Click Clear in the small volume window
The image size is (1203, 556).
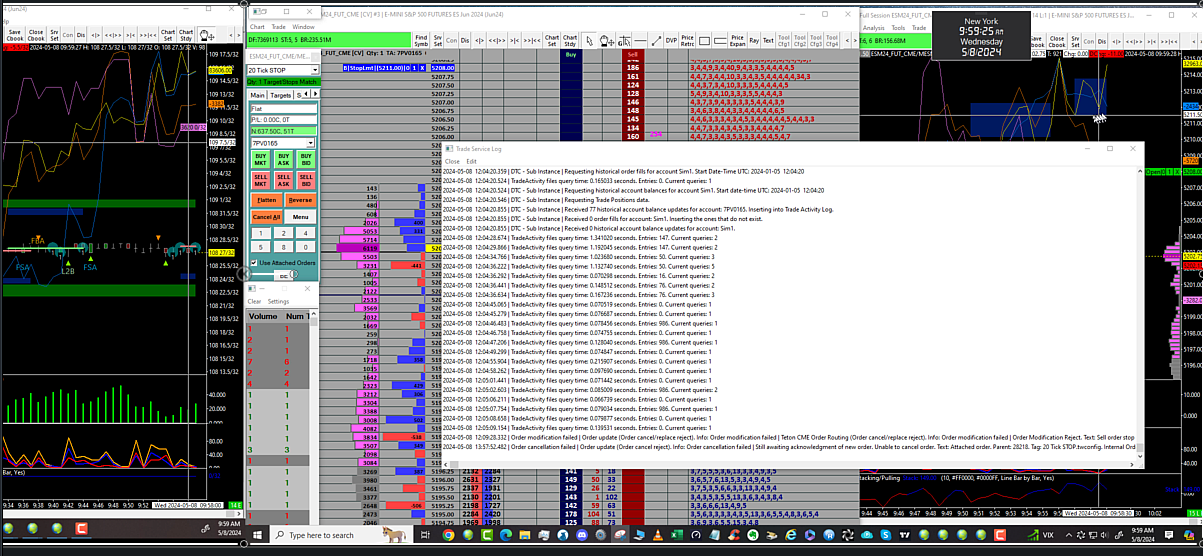(255, 301)
